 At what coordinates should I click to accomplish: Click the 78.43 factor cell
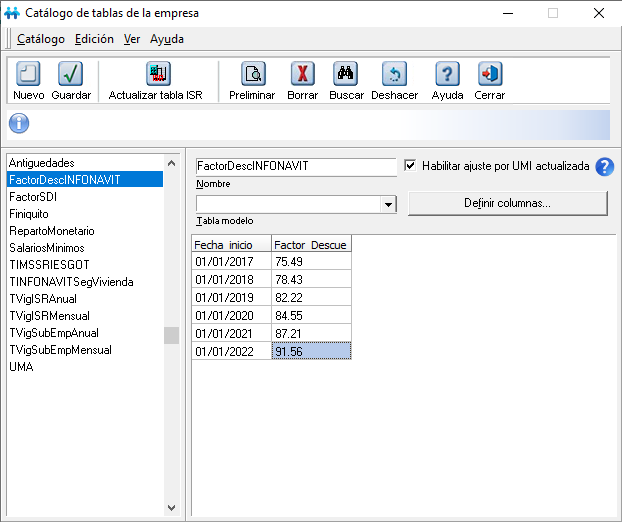tap(311, 279)
